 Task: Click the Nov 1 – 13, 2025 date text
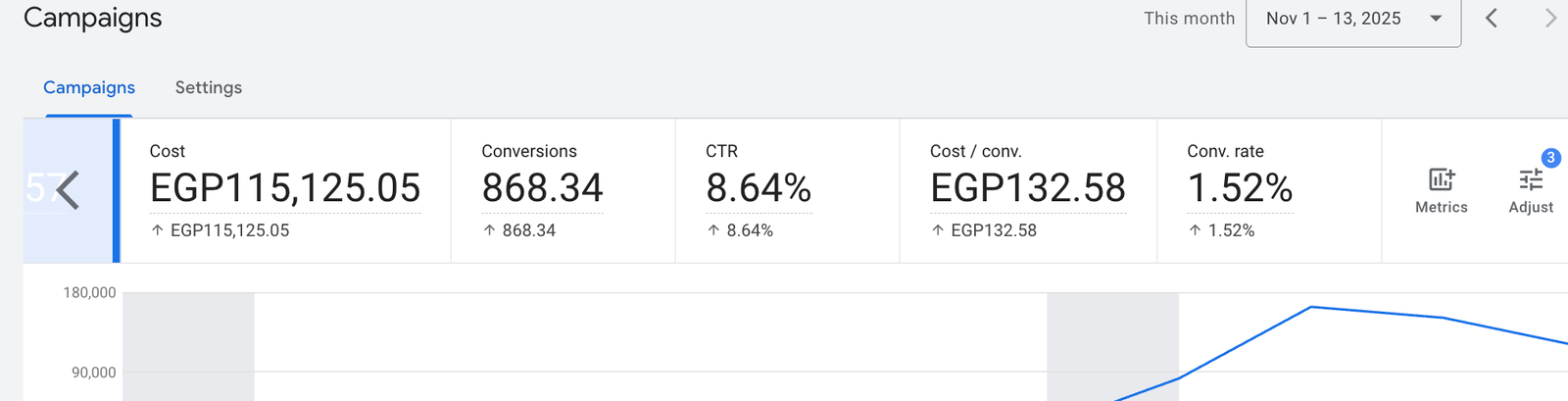pyautogui.click(x=1333, y=19)
